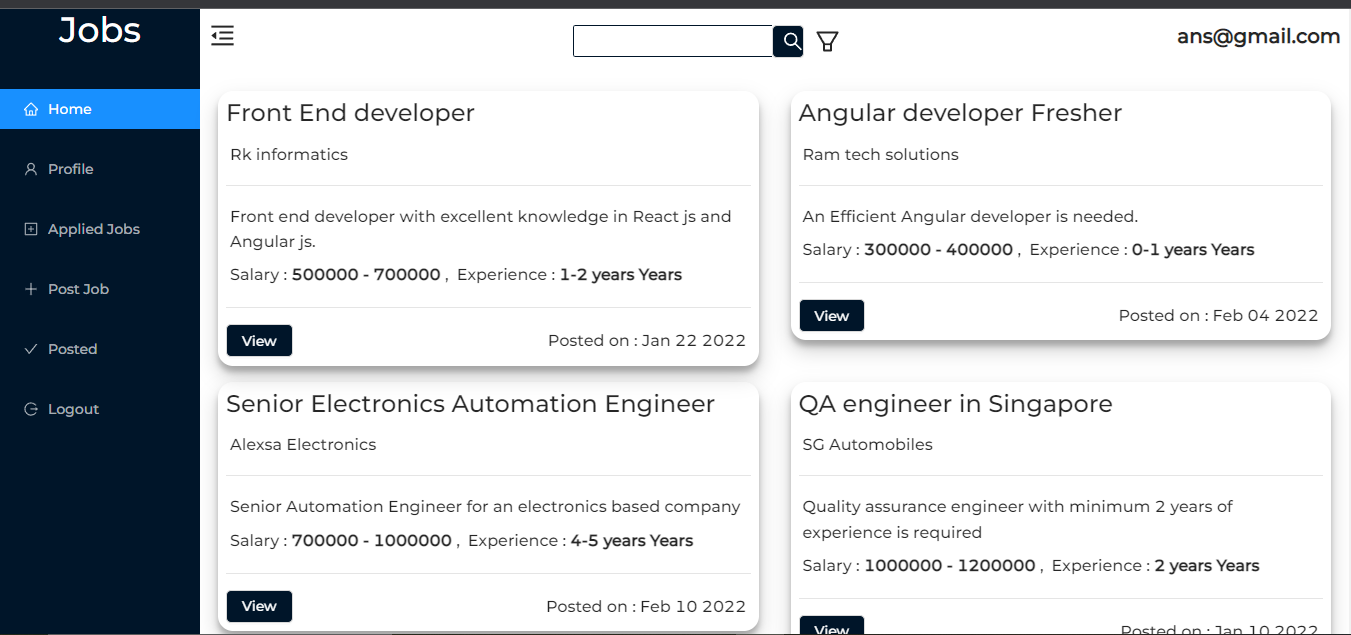Go to Home in sidebar
This screenshot has width=1351, height=635.
[x=100, y=109]
